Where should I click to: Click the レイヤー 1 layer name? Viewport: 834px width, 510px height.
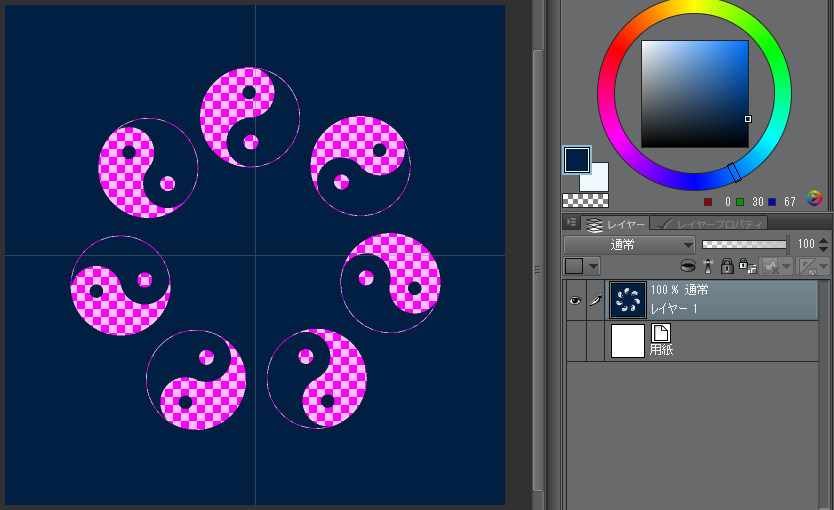point(674,308)
